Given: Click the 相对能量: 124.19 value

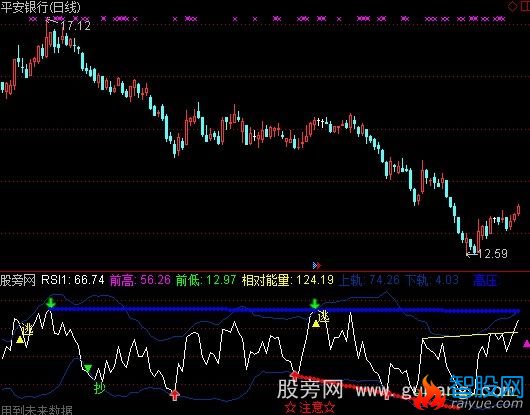Looking at the screenshot, I should [x=288, y=280].
